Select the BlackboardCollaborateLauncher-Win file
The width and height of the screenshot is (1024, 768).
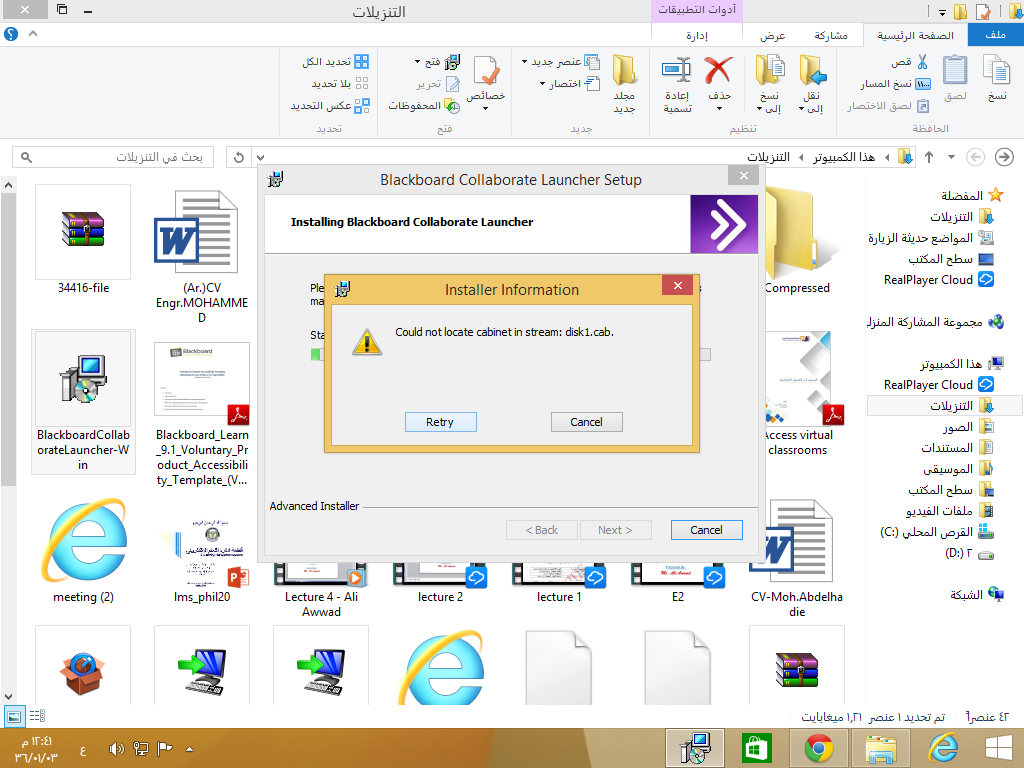click(x=83, y=402)
